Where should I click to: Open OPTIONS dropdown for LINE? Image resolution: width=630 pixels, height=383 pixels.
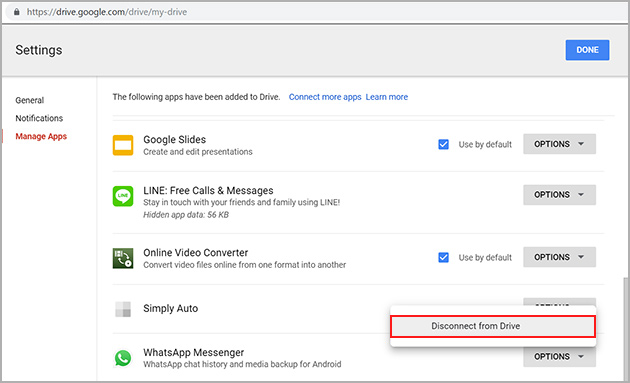point(559,195)
